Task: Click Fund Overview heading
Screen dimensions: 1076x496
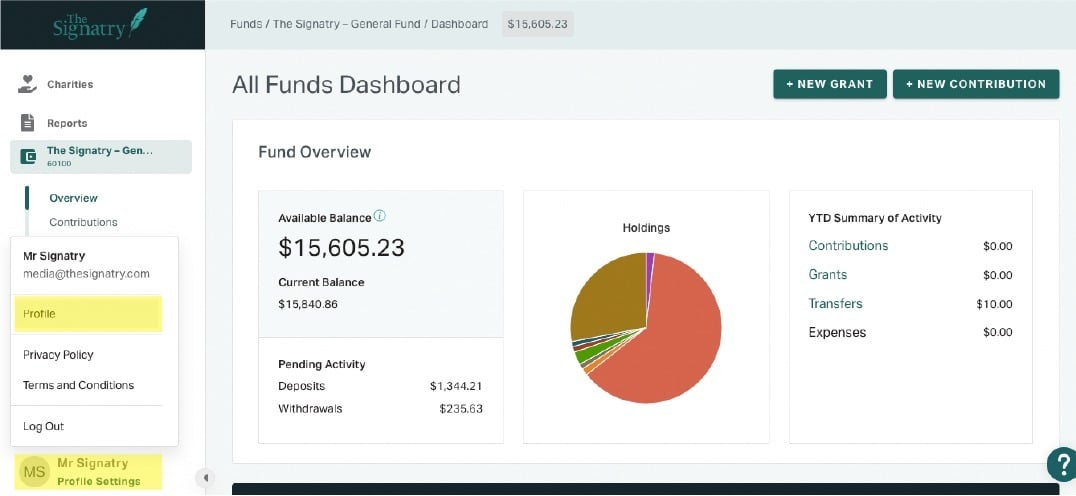Action: (315, 152)
